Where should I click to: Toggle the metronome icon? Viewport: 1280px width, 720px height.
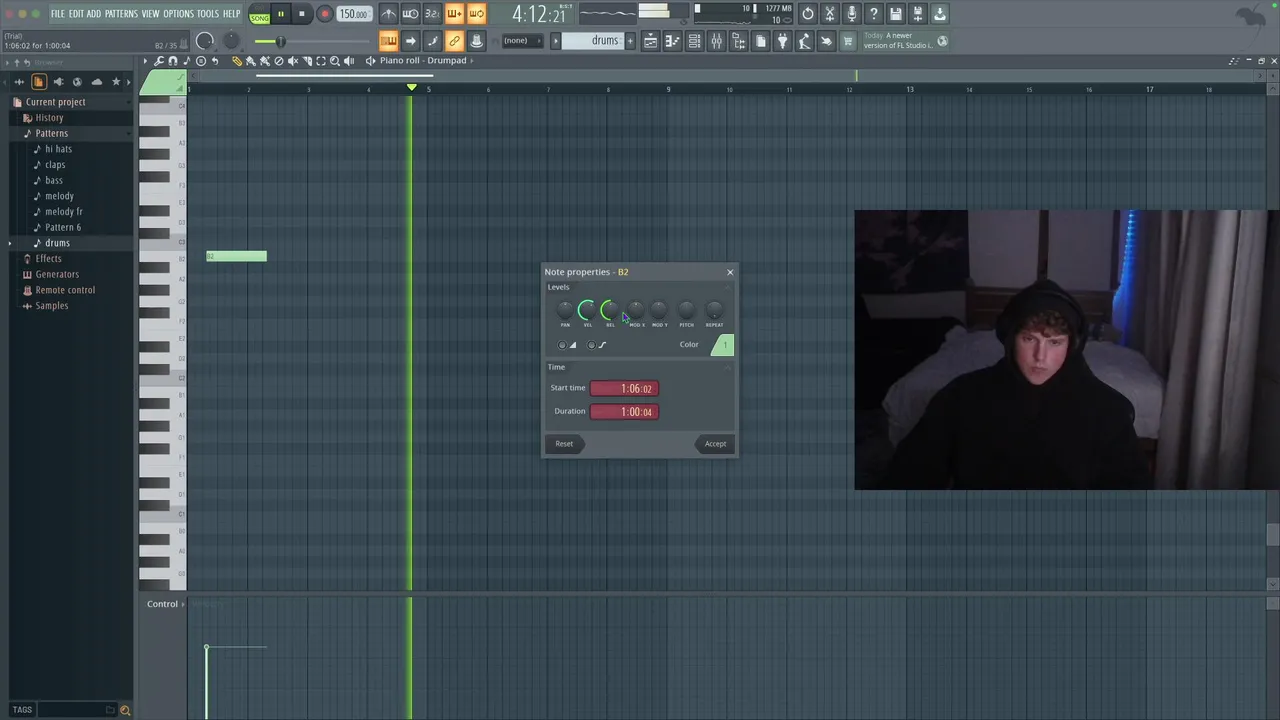click(389, 14)
